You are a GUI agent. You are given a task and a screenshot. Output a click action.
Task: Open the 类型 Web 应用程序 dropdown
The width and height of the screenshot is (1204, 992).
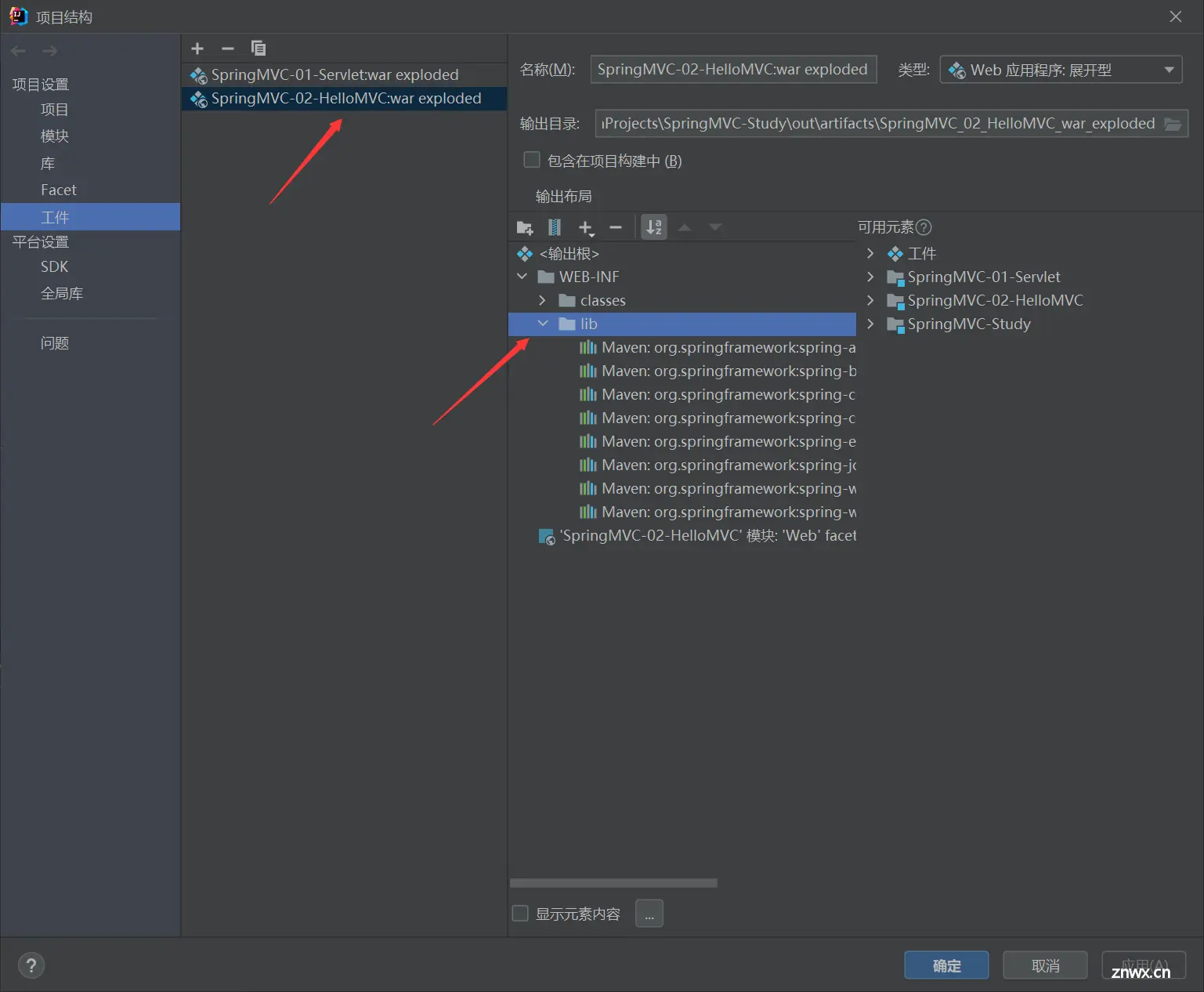(x=1061, y=70)
